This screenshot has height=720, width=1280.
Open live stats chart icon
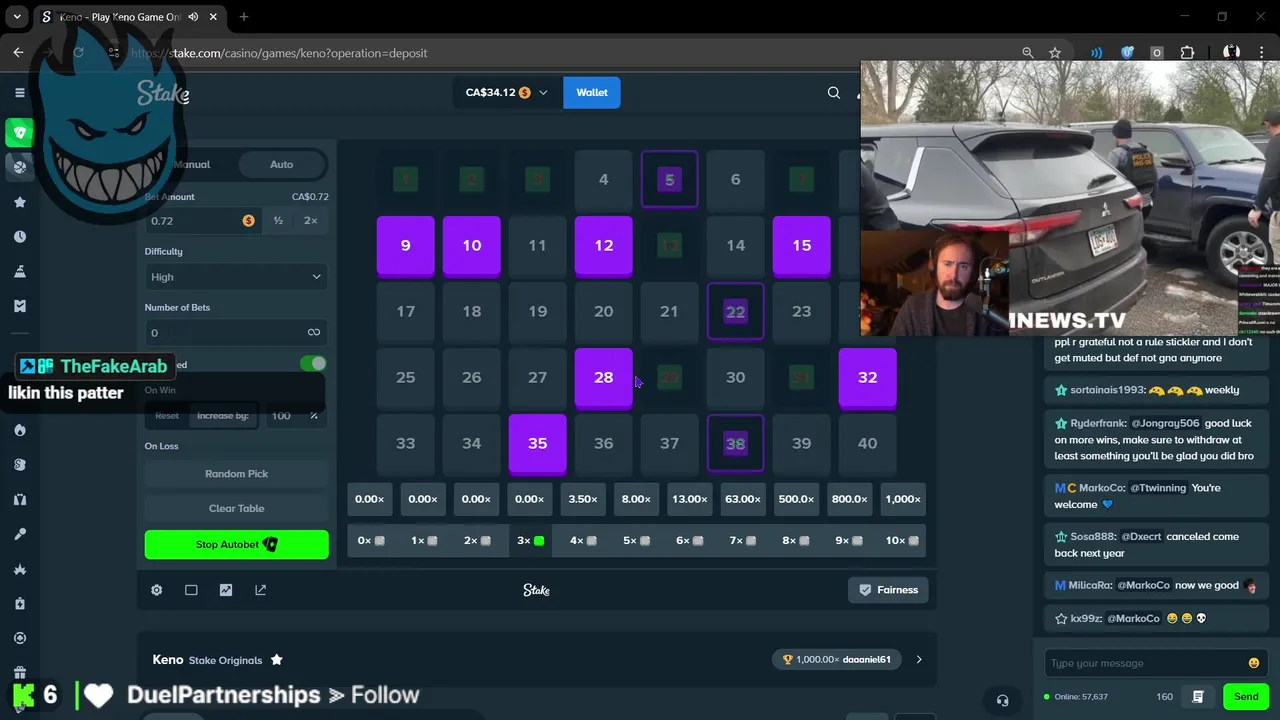click(226, 590)
